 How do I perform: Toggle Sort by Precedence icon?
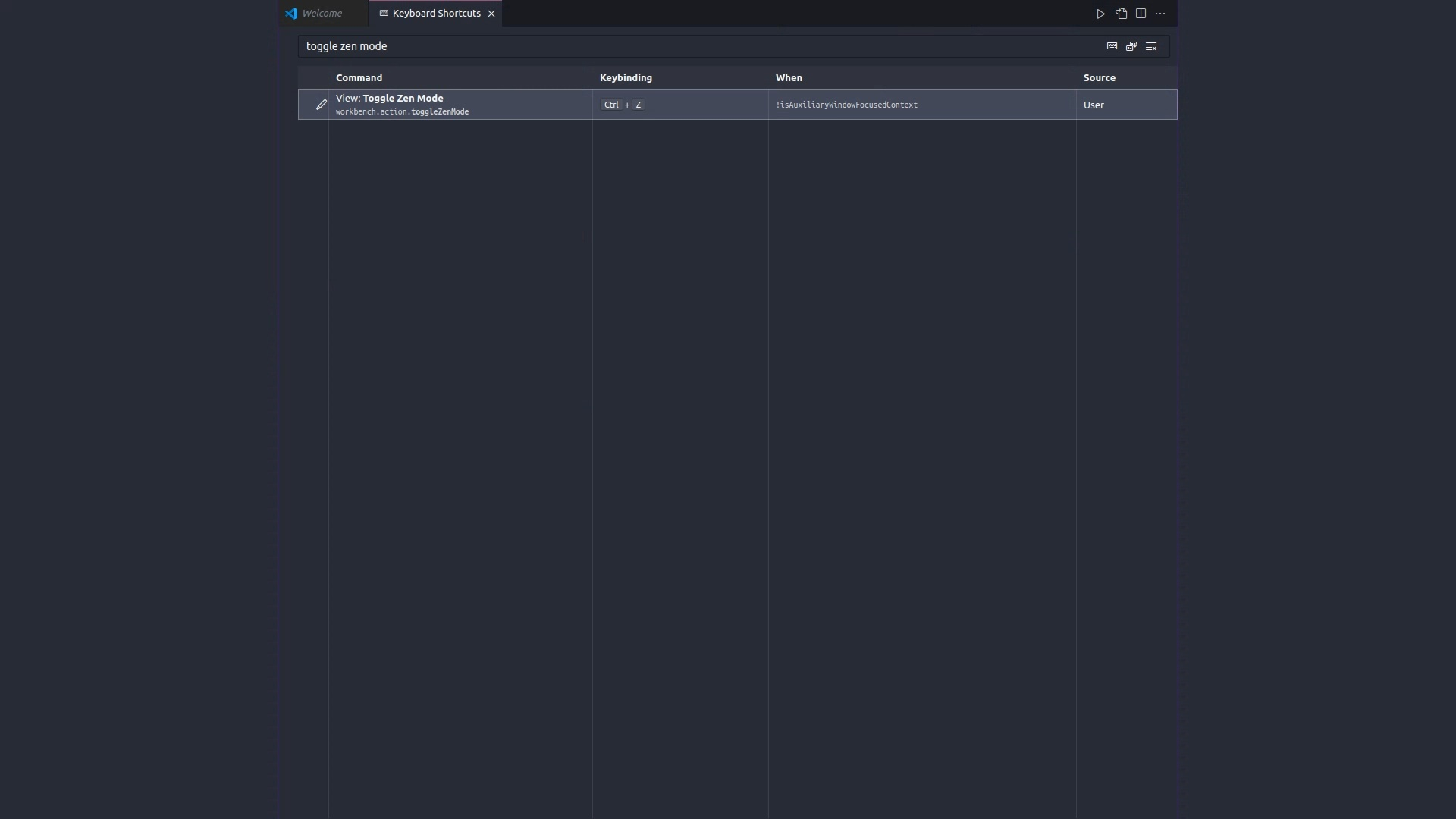tap(1131, 46)
